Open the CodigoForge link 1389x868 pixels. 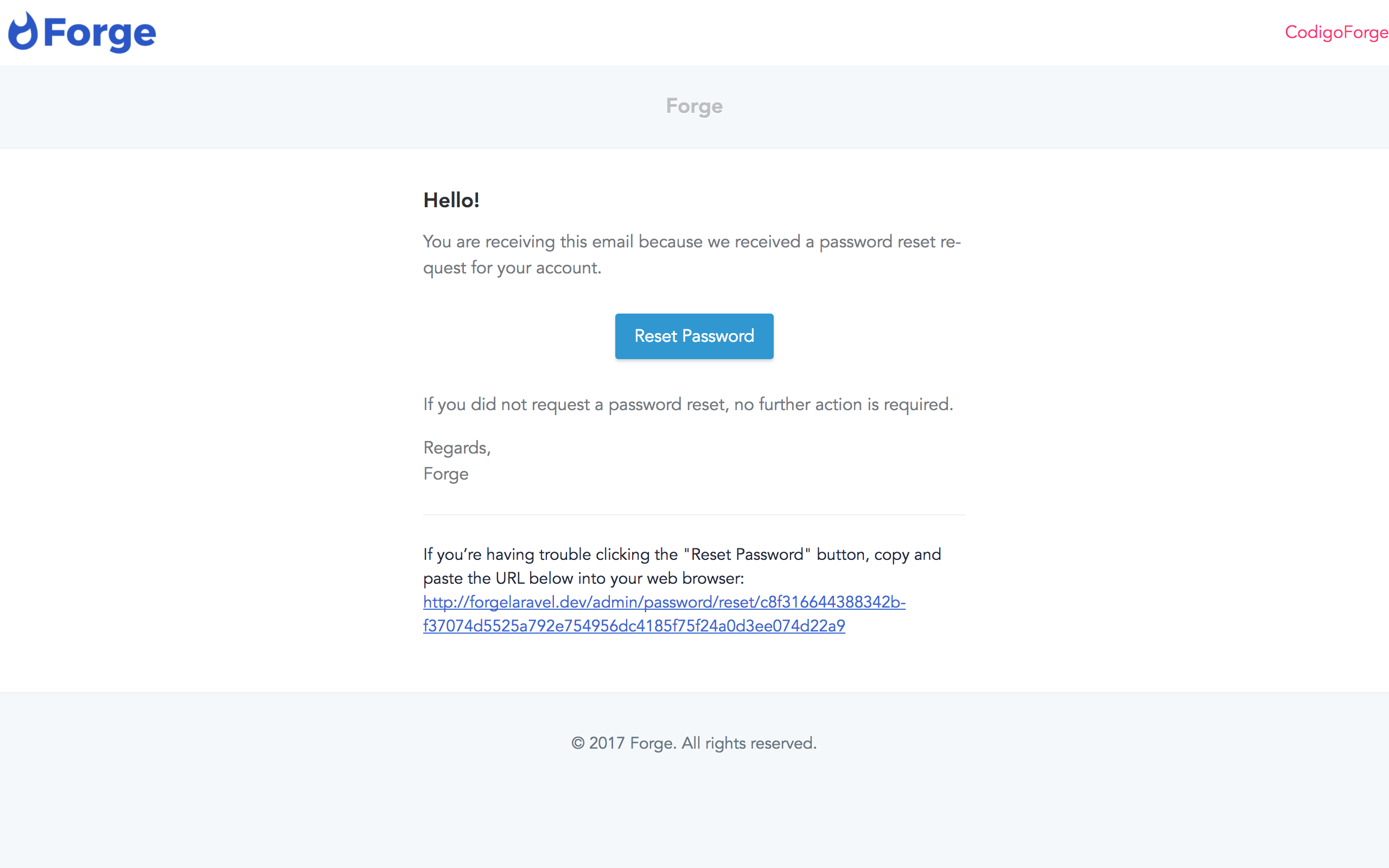[x=1336, y=32]
